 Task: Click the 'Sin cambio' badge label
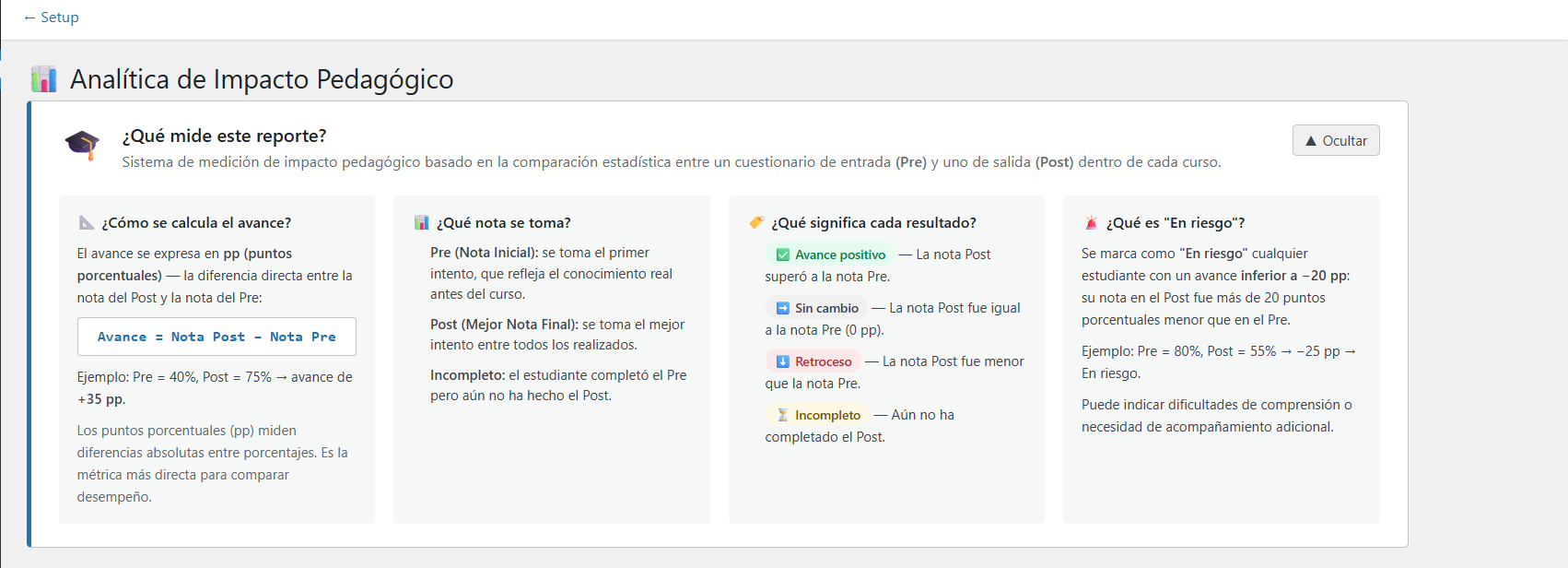pos(826,308)
